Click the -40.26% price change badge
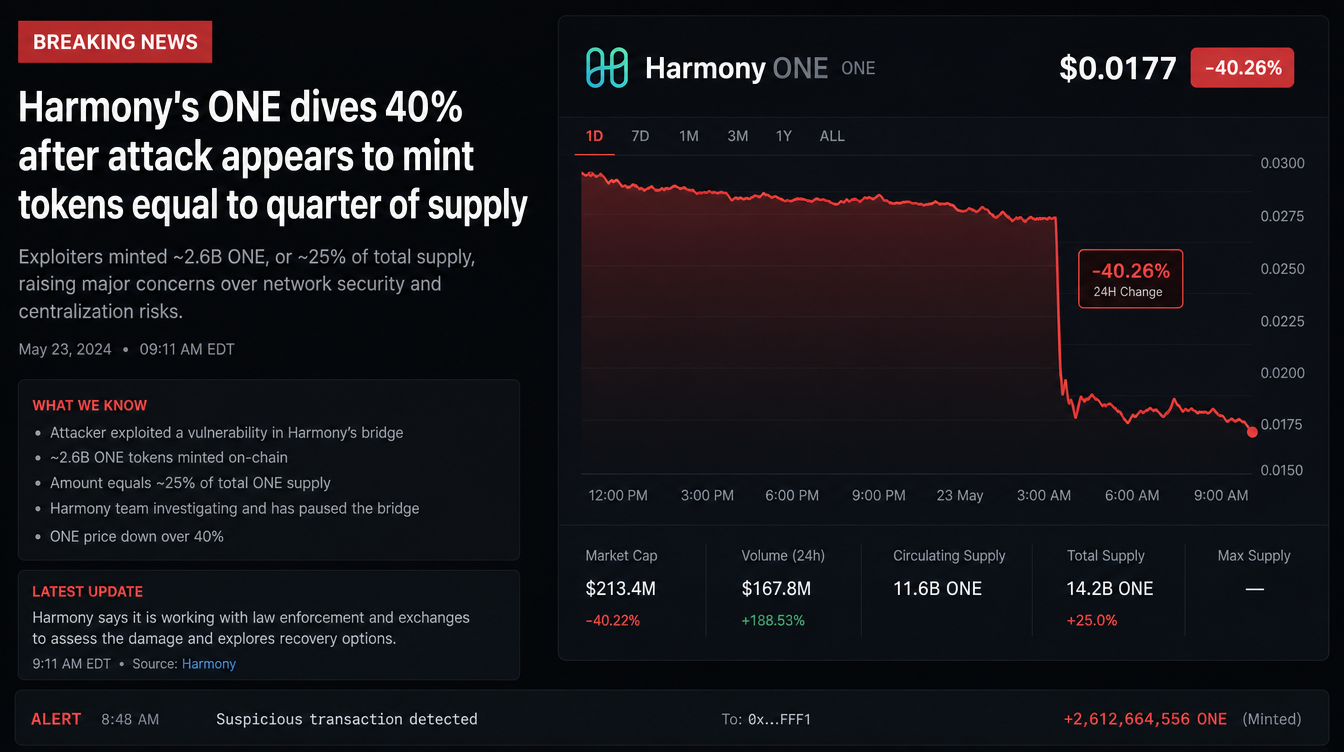This screenshot has height=752, width=1344. 1242,68
